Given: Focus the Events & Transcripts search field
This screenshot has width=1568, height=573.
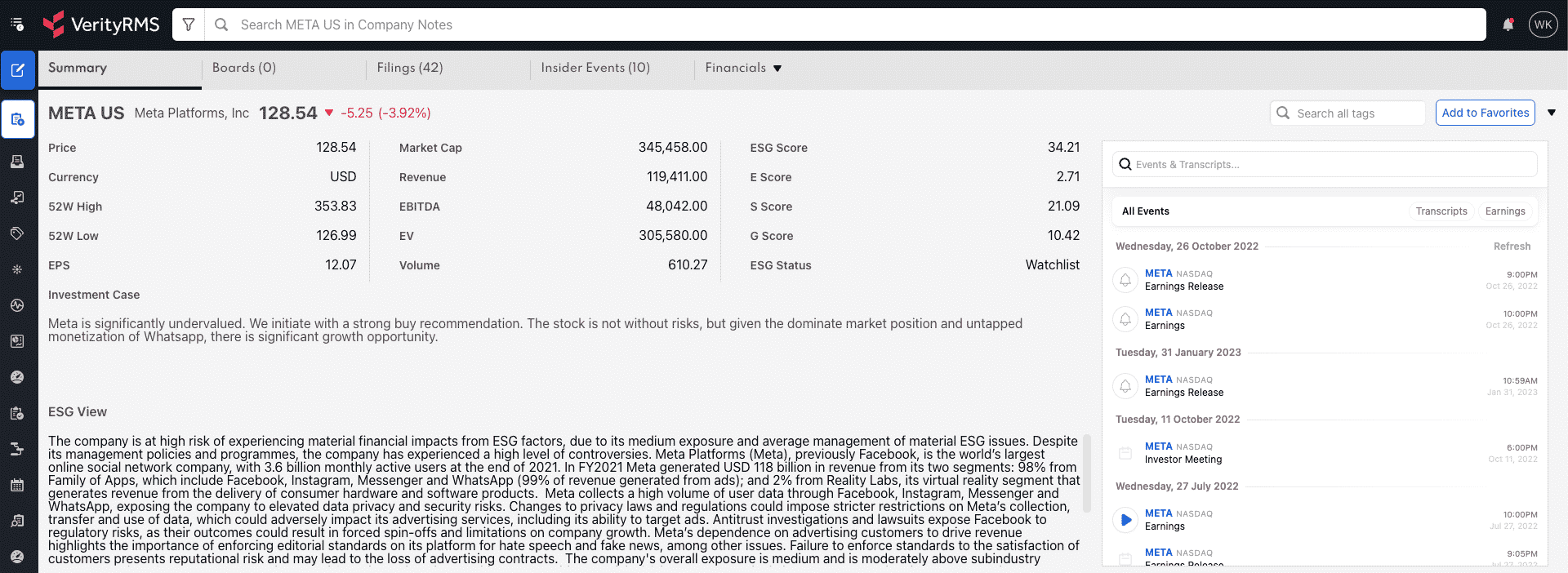Looking at the screenshot, I should pos(1325,164).
